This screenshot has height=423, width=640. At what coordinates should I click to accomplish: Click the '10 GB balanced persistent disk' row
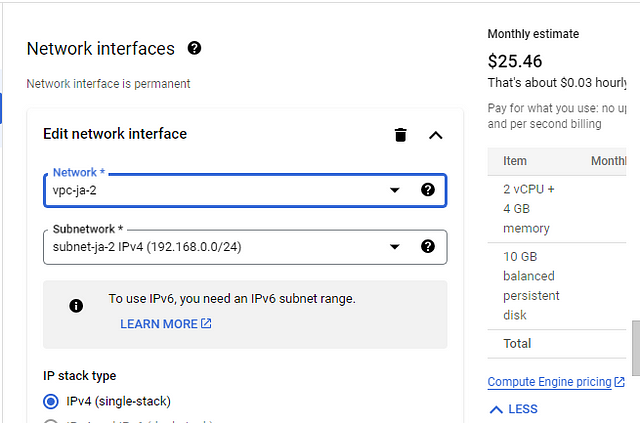coord(557,286)
